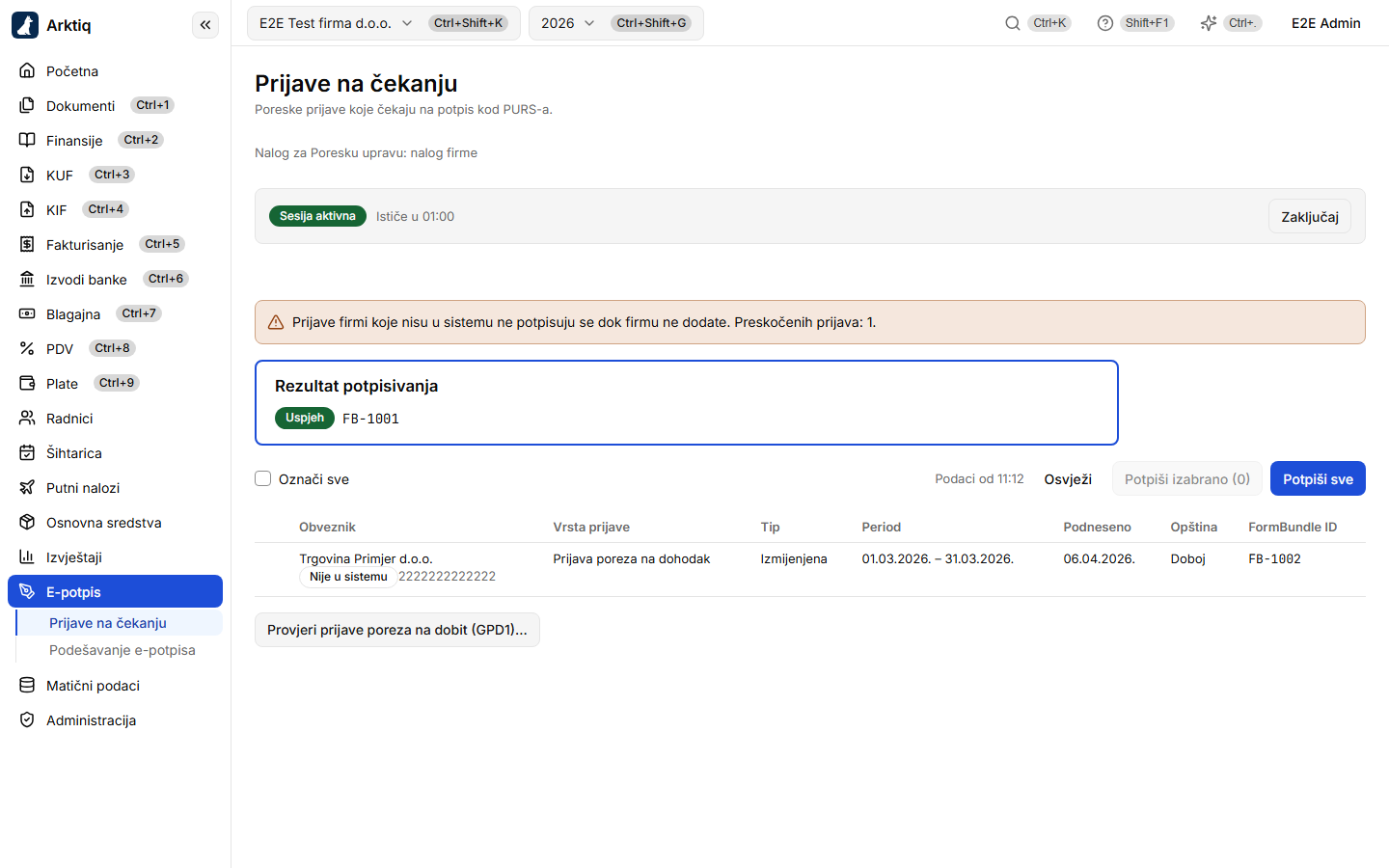Screen dimensions: 1389x868
Task: Click the Potpiši sve button
Action: pos(1318,478)
